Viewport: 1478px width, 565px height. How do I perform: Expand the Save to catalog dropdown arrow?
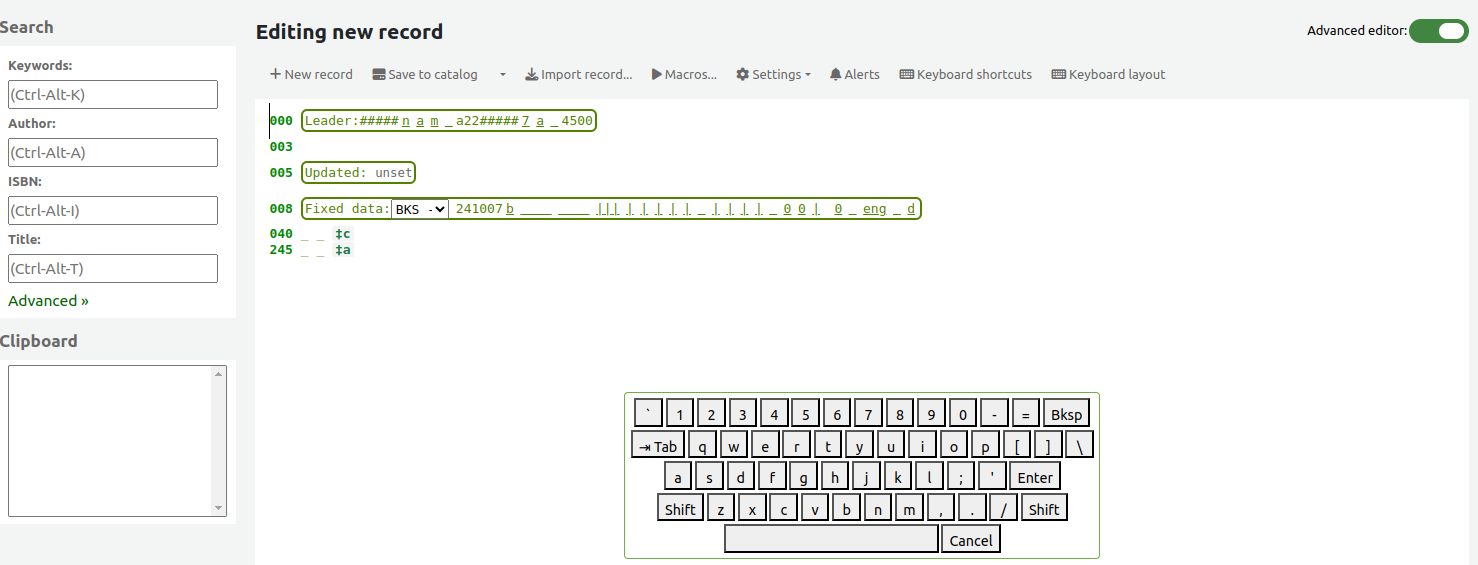click(x=503, y=74)
